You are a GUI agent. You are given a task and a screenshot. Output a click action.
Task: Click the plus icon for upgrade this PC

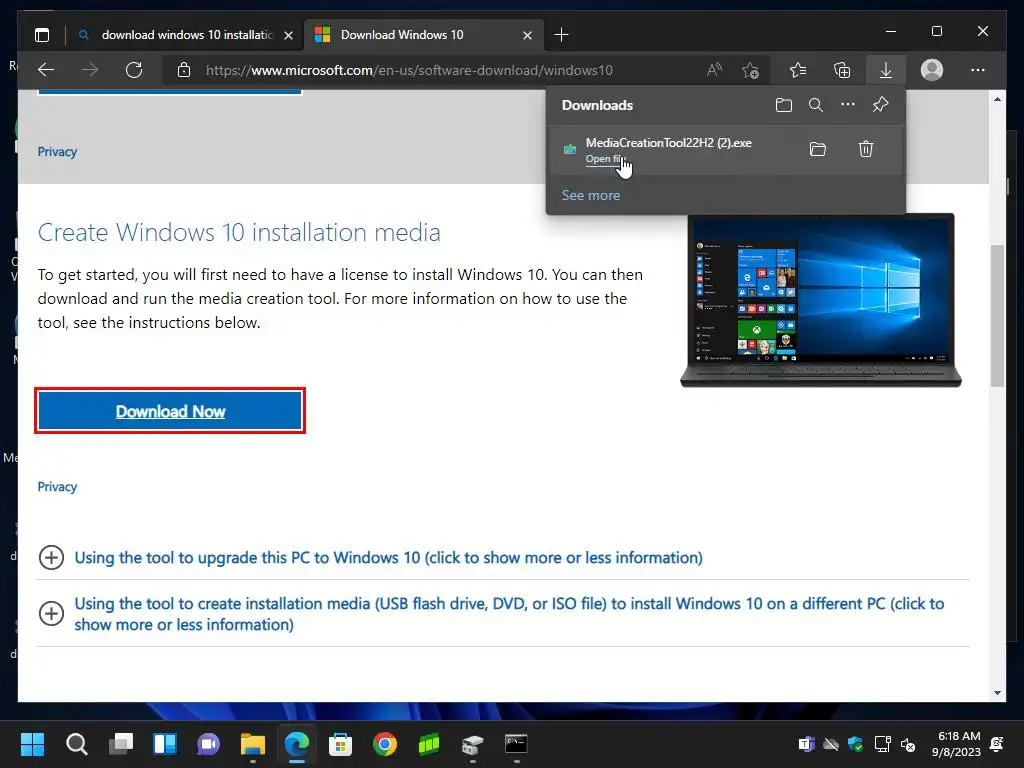(51, 558)
